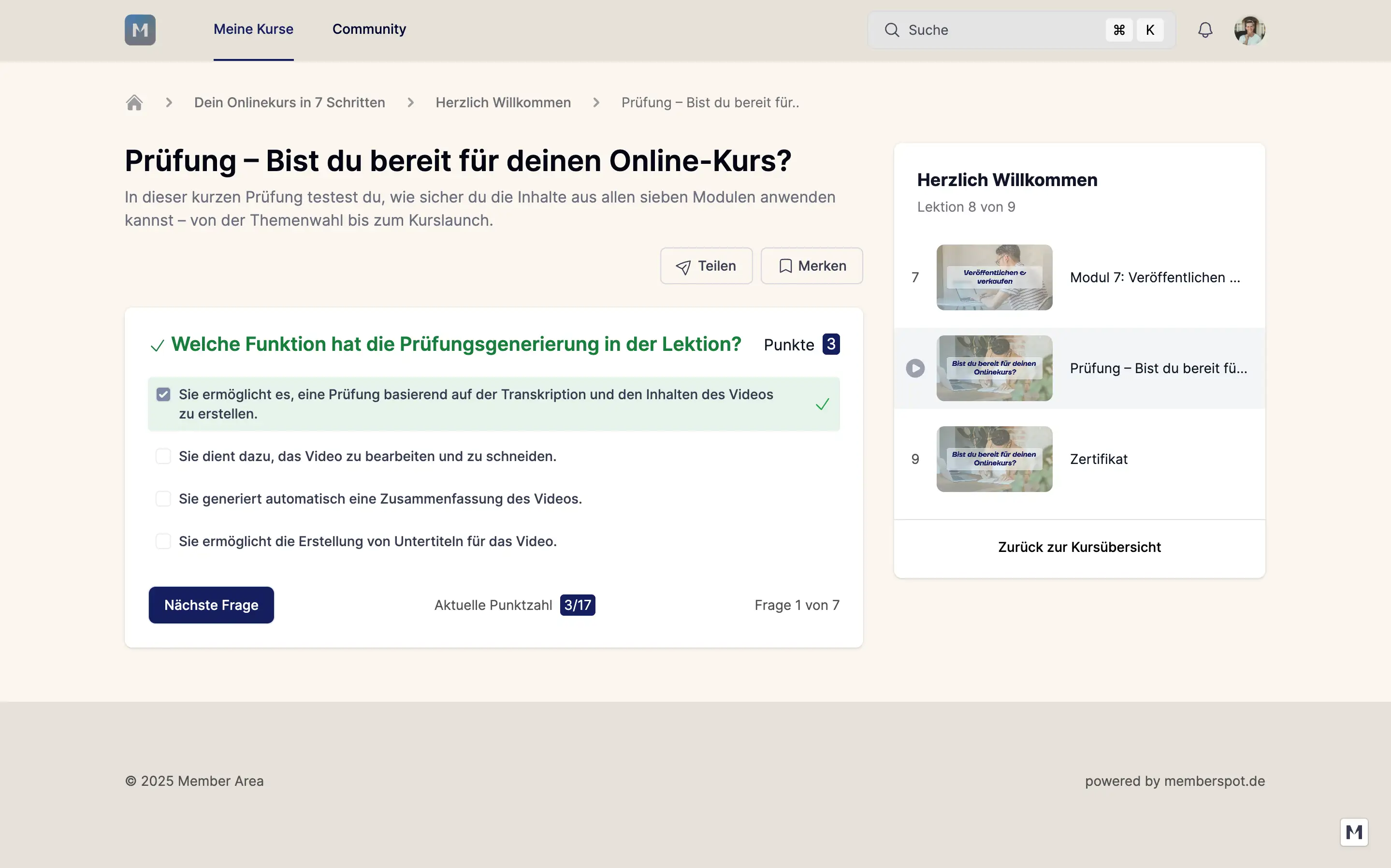The width and height of the screenshot is (1391, 868).
Task: Open notifications bell icon
Action: pos(1205,30)
